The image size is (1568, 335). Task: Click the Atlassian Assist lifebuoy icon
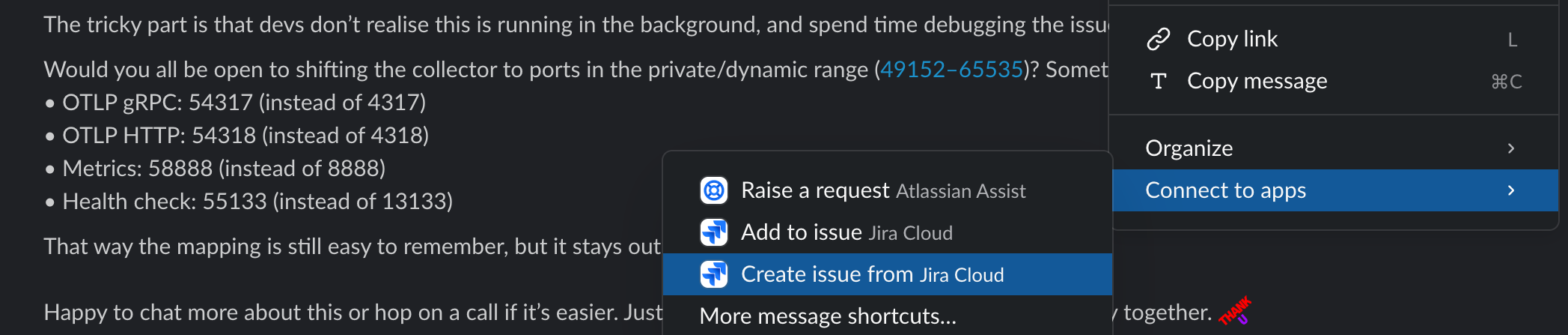click(713, 190)
